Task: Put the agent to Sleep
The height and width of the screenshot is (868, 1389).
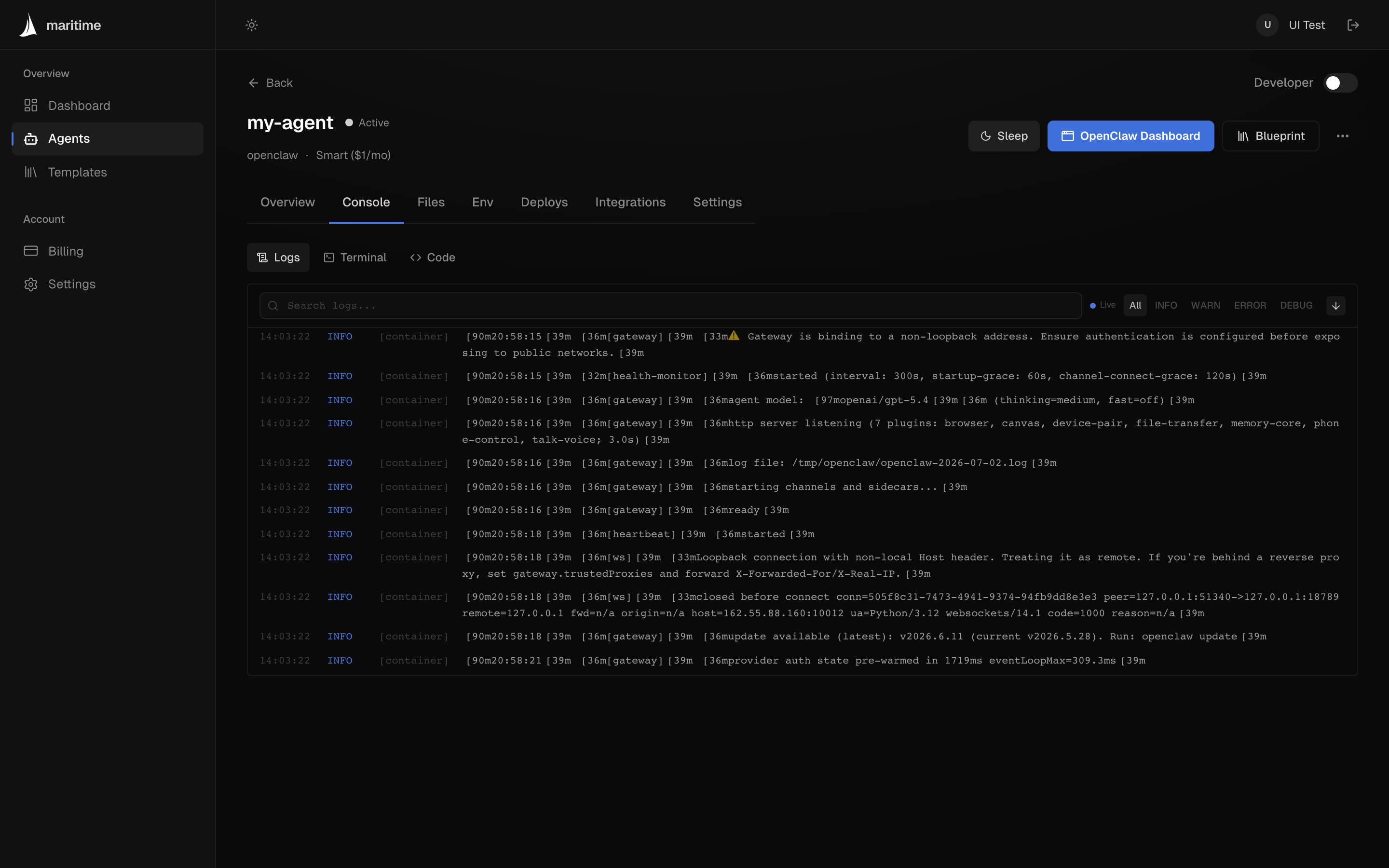Action: pyautogui.click(x=1004, y=136)
